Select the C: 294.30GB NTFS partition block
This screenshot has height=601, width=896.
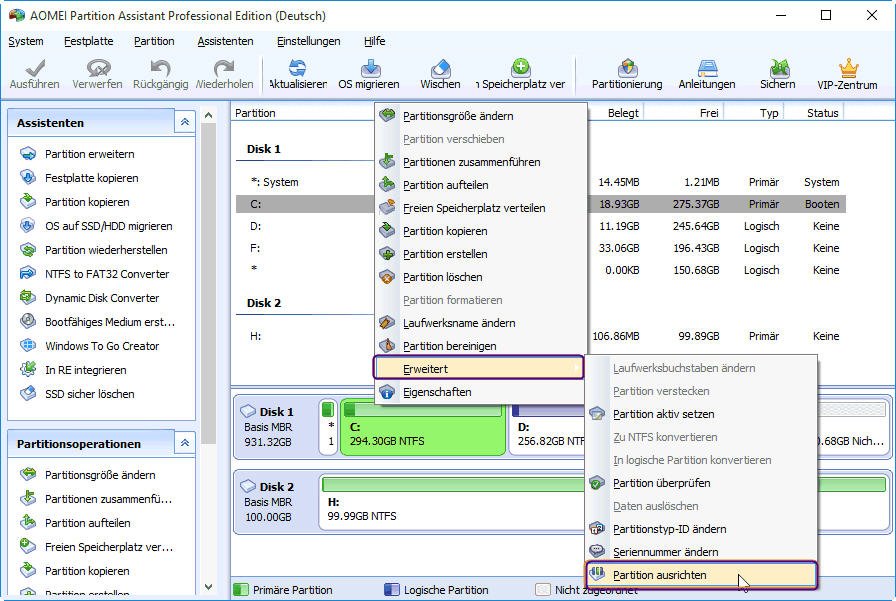click(423, 427)
